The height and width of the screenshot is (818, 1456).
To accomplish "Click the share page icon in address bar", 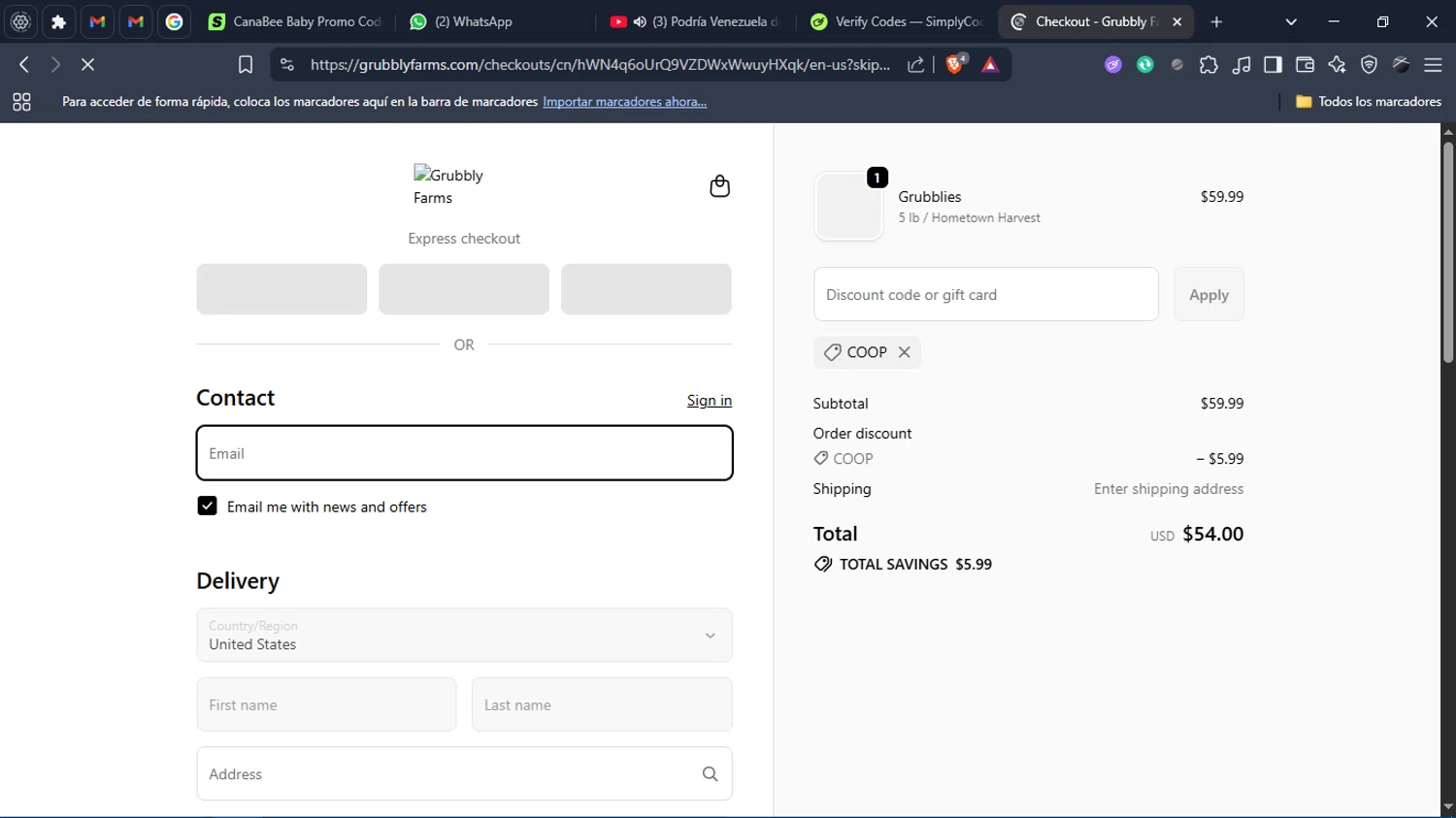I will 915,64.
